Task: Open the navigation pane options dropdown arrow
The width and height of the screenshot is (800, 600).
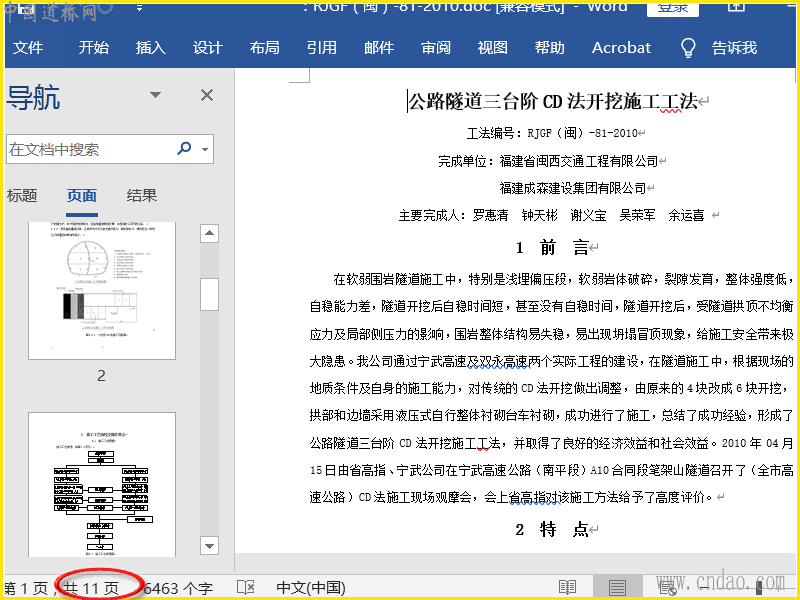Action: point(156,95)
